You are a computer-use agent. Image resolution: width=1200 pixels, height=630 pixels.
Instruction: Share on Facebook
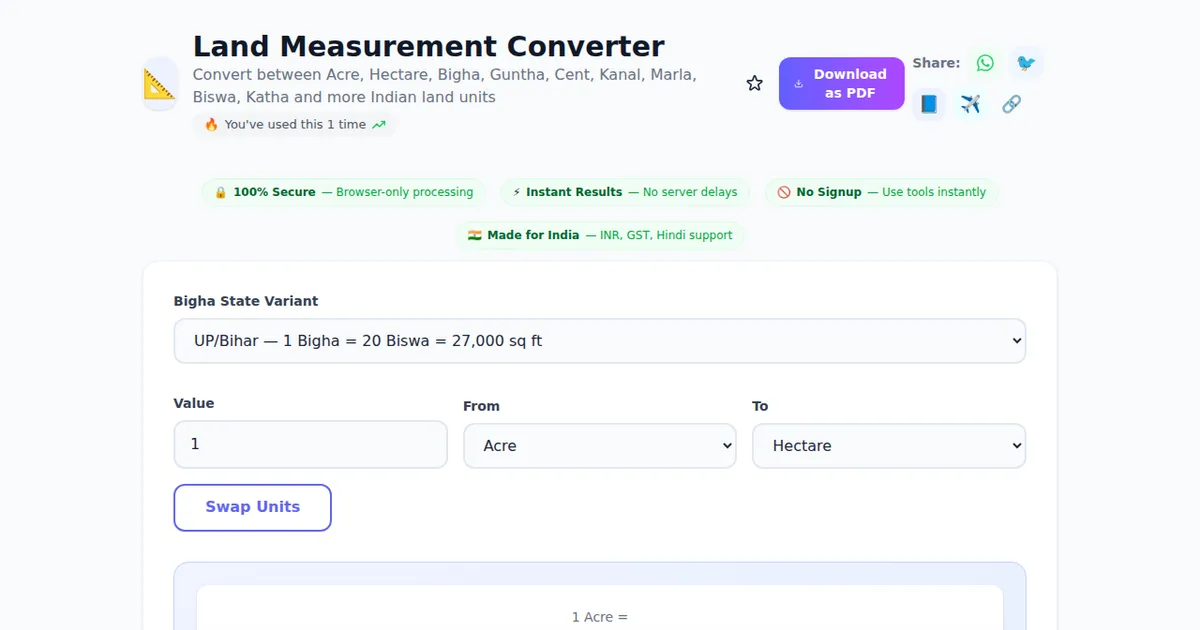[928, 104]
